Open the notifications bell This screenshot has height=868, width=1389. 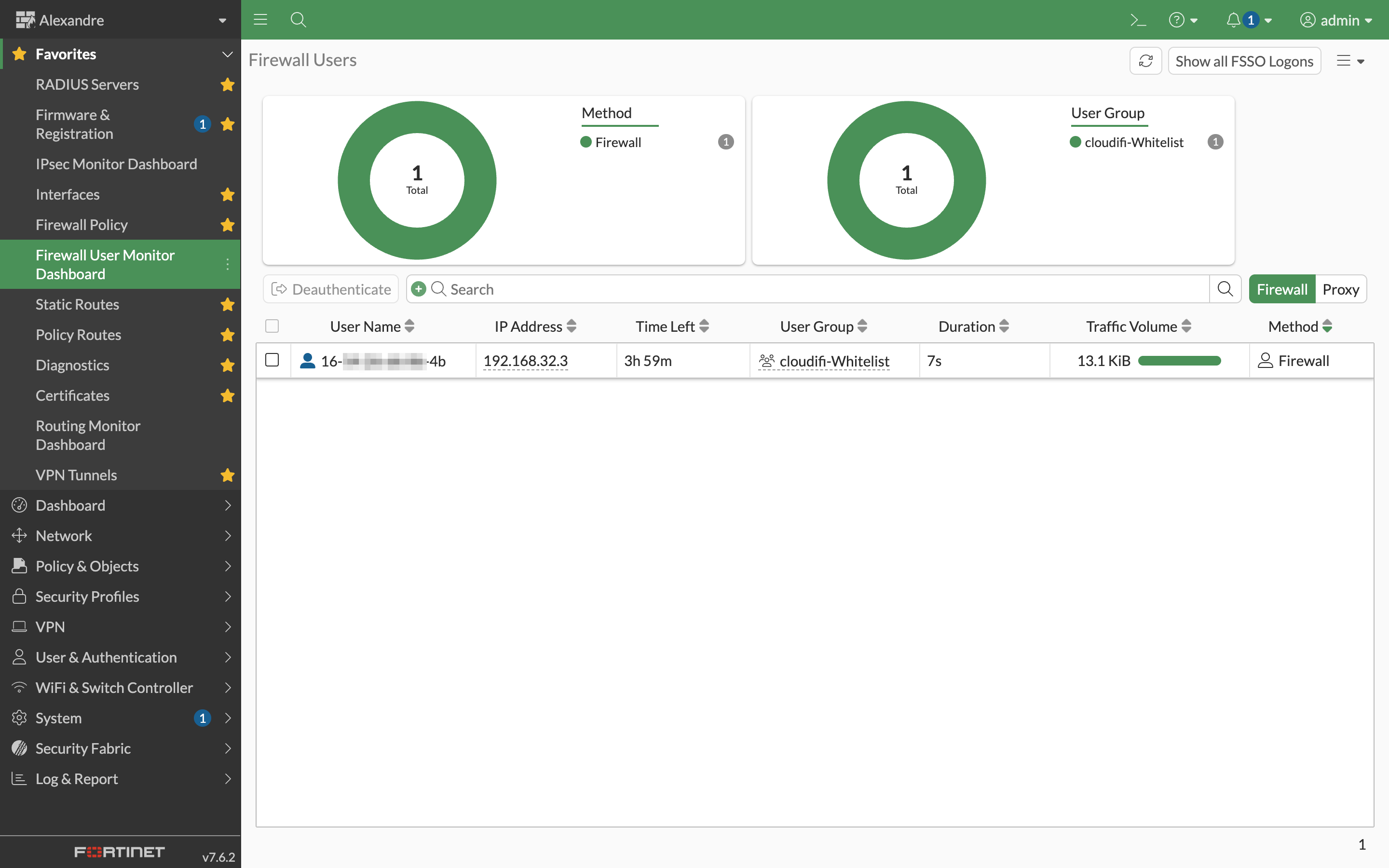pyautogui.click(x=1233, y=20)
